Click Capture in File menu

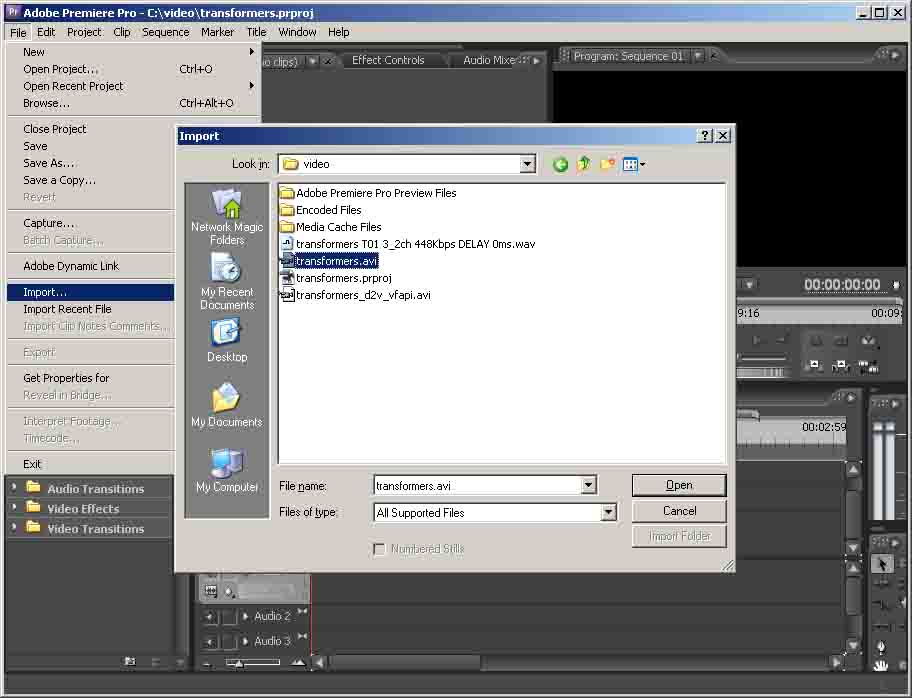tap(91, 223)
